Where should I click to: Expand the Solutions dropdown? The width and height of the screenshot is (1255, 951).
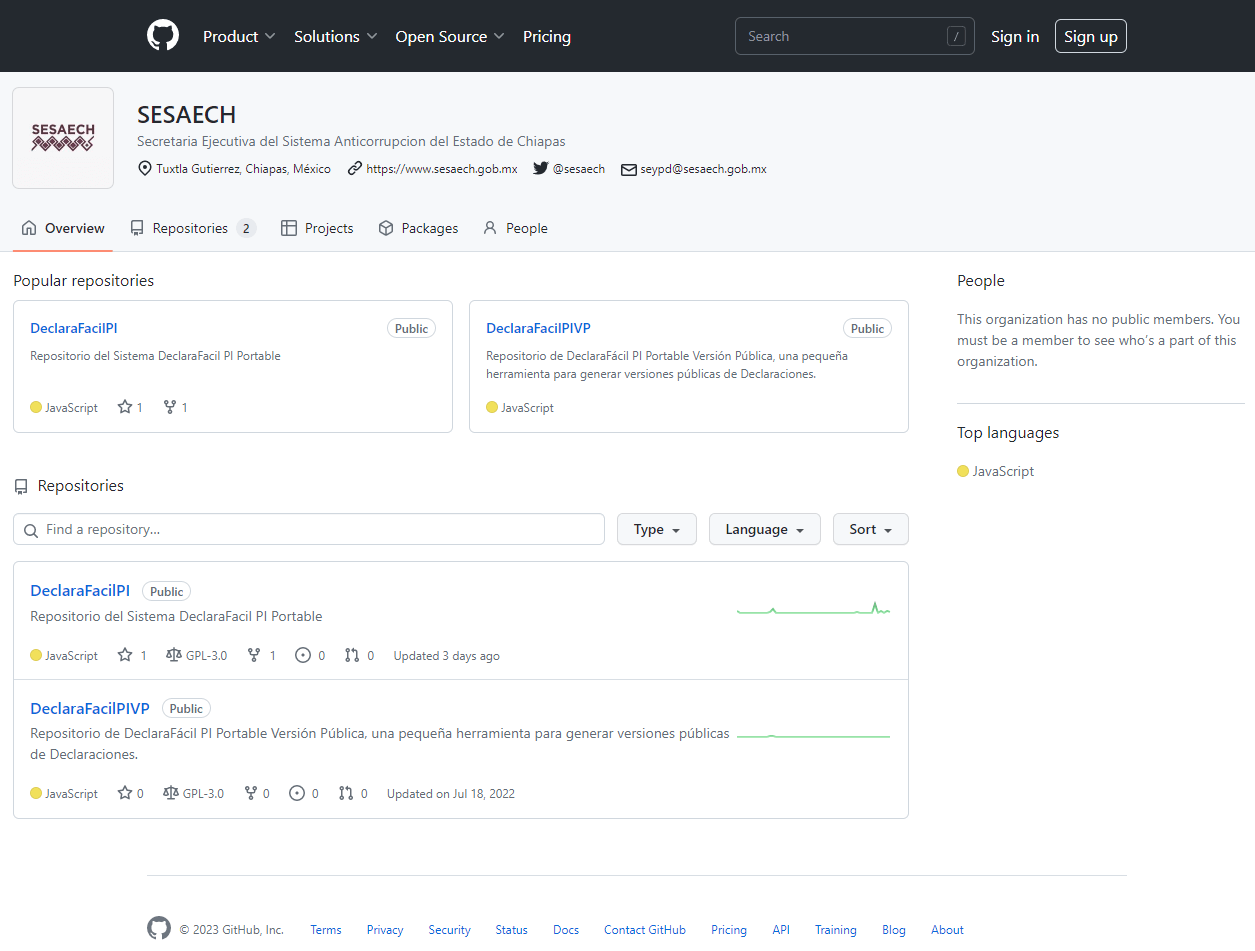tap(335, 36)
